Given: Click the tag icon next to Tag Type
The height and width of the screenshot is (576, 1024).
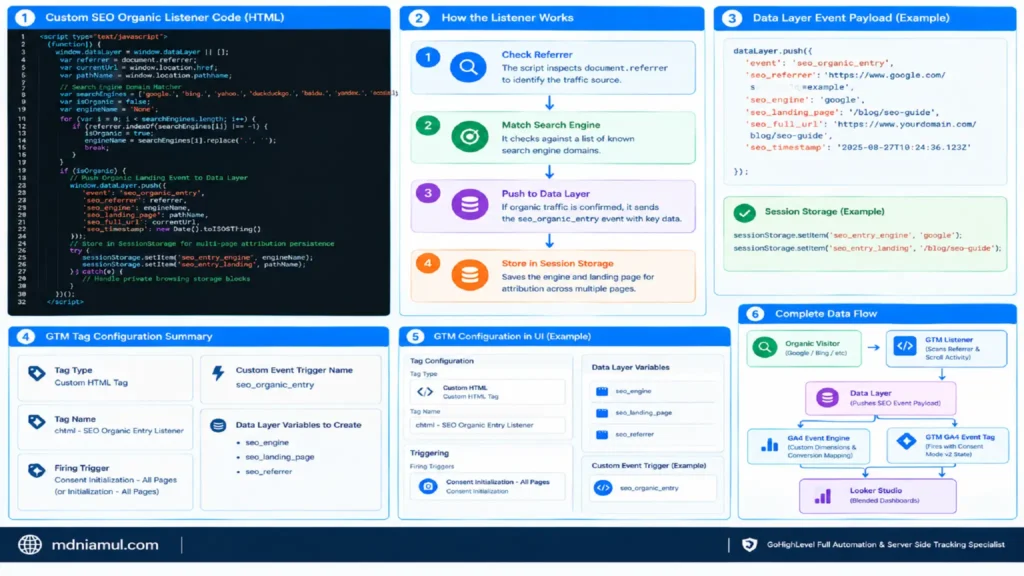Looking at the screenshot, I should coord(37,374).
